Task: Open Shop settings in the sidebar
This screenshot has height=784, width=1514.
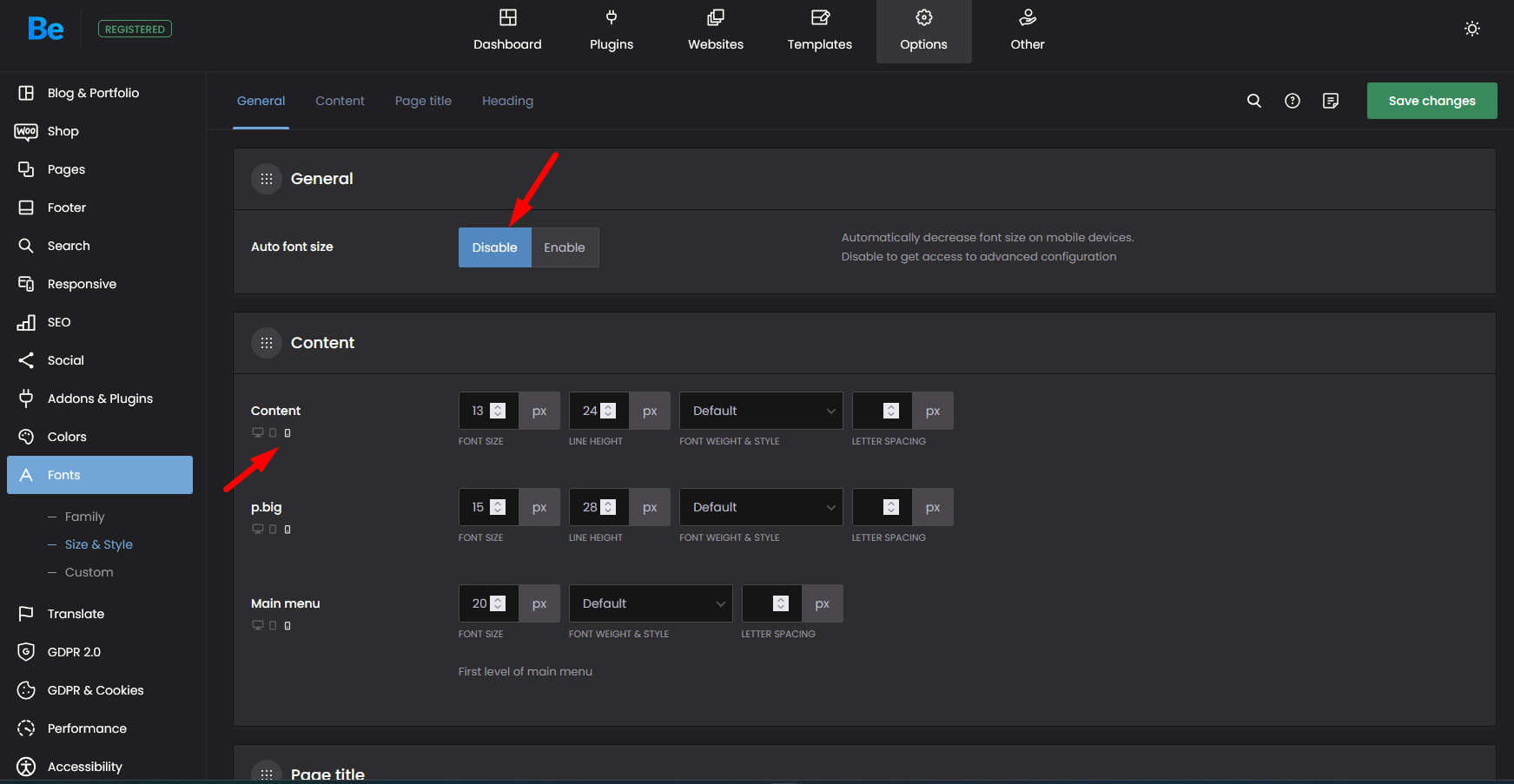Action: click(100, 131)
